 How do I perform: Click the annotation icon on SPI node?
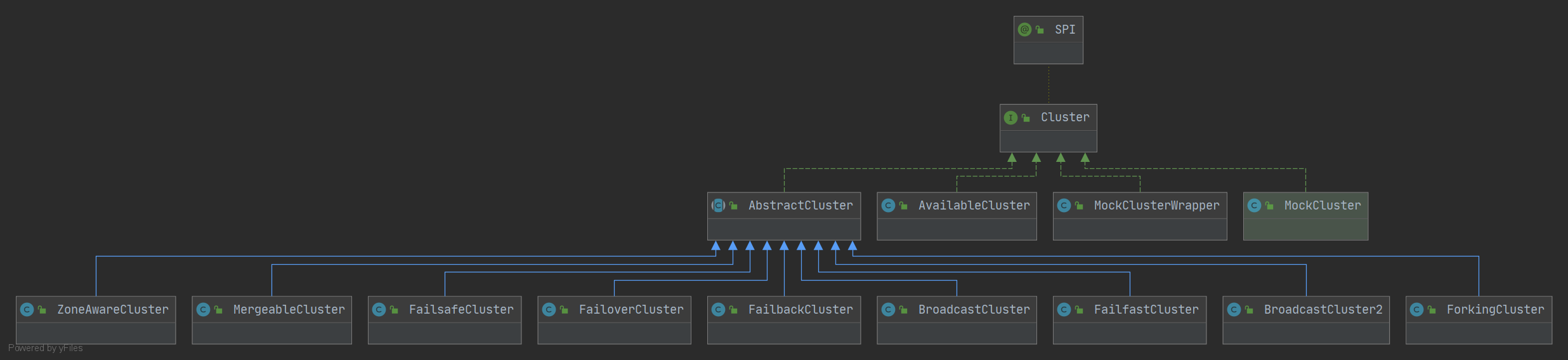(1024, 29)
